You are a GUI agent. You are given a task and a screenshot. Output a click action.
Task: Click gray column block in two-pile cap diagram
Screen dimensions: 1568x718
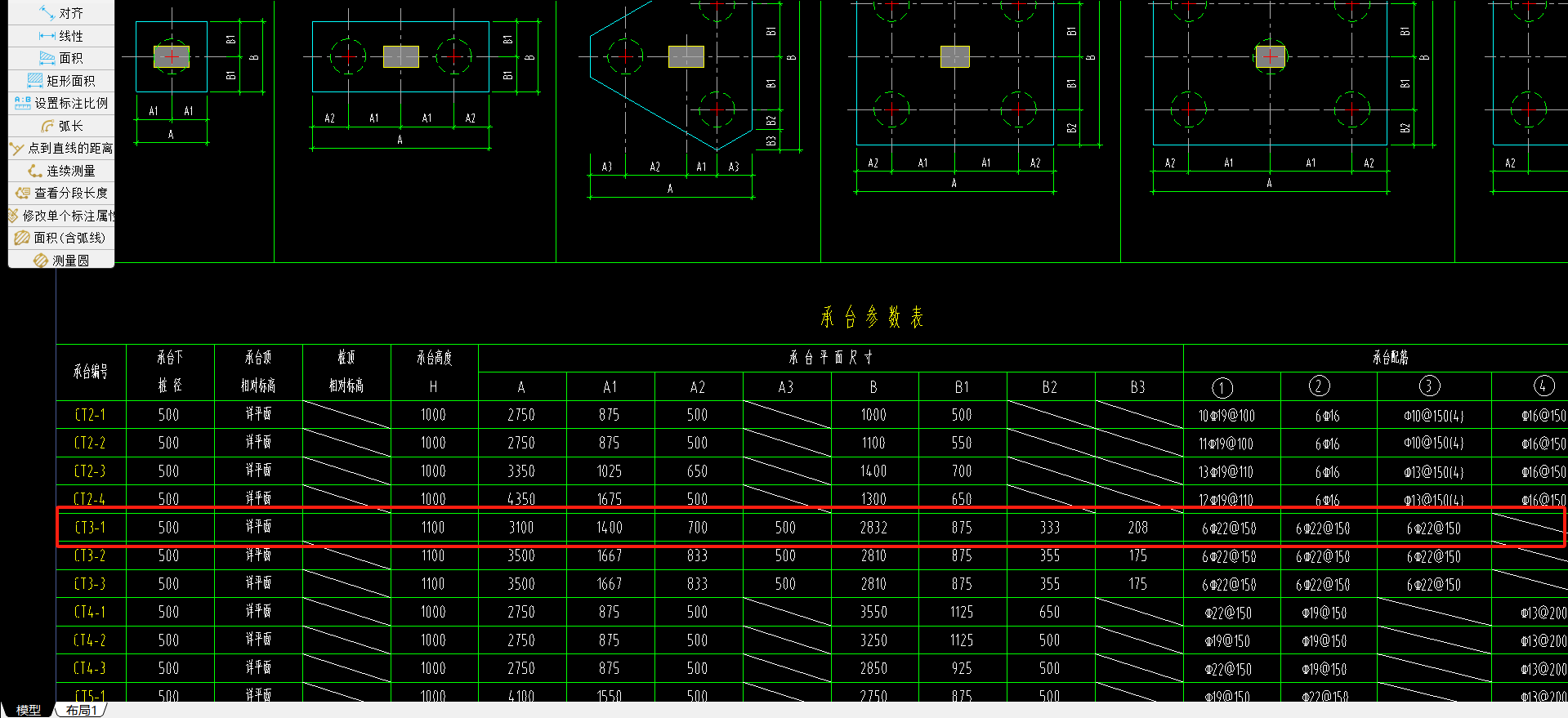[x=401, y=56]
